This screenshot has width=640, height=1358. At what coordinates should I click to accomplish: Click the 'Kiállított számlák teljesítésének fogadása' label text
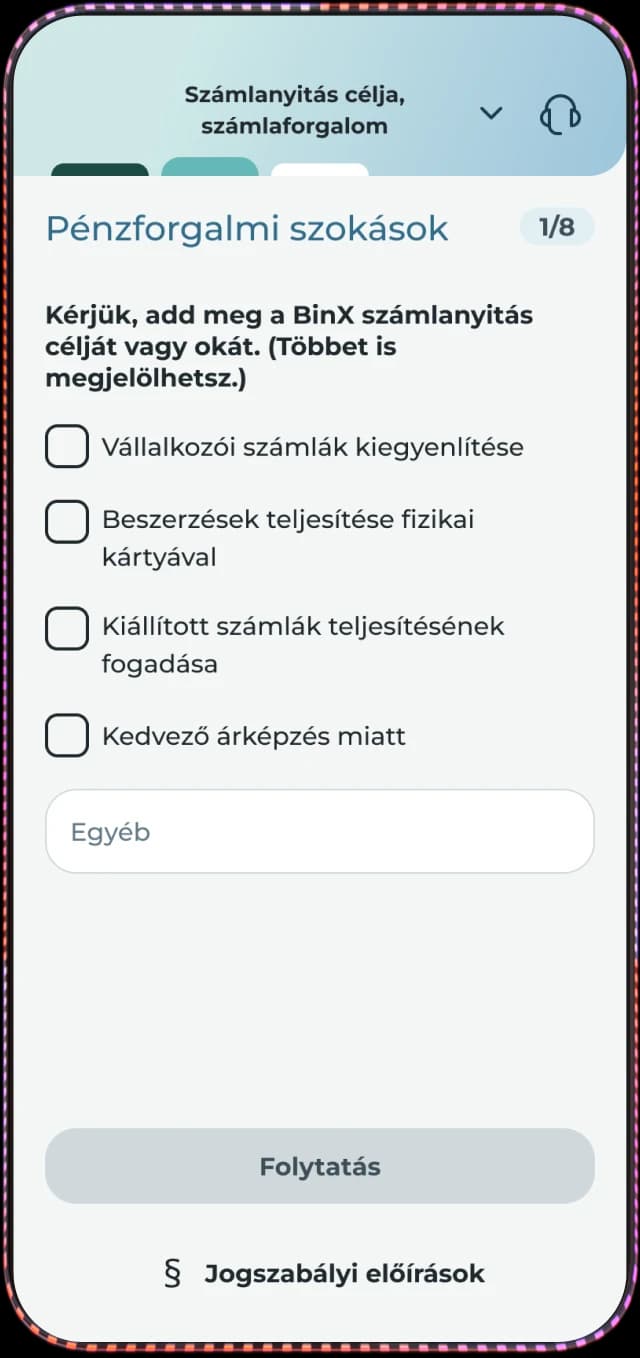[x=303, y=645]
